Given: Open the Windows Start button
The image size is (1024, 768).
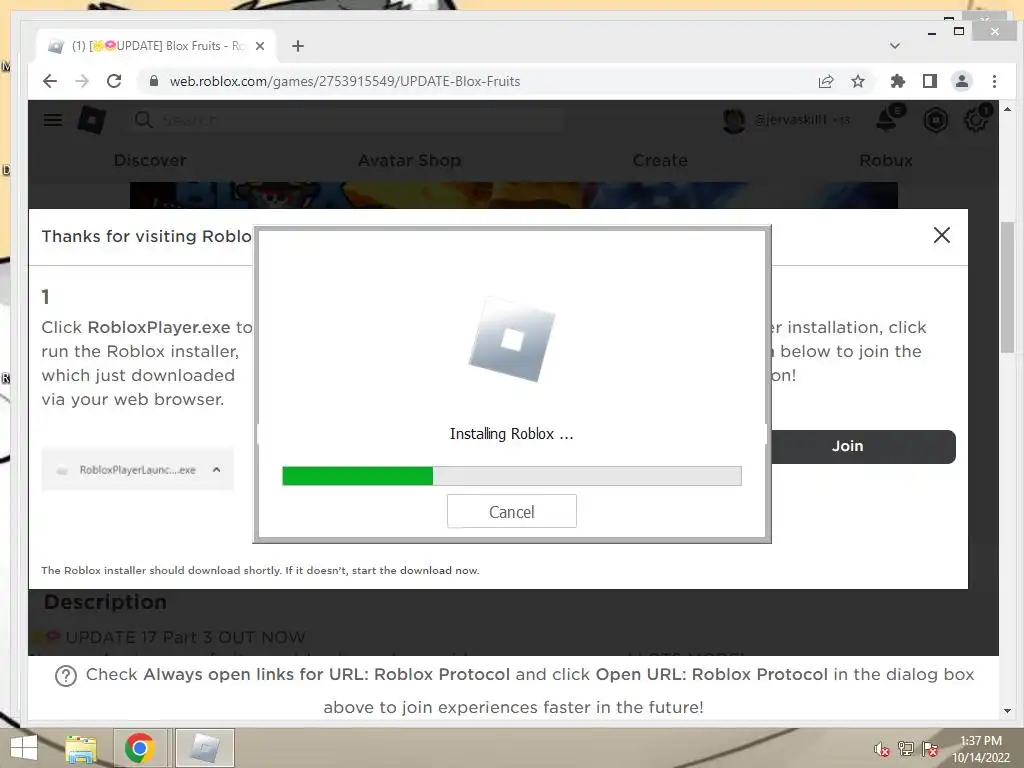Looking at the screenshot, I should pyautogui.click(x=24, y=748).
